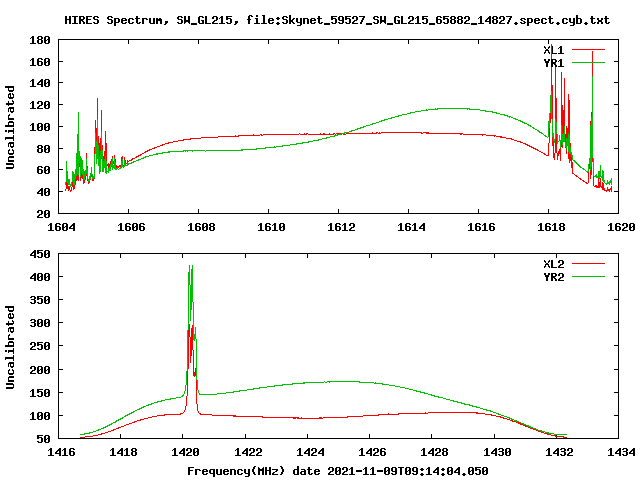Click the 20 y-axis tick label
Image resolution: width=640 pixels, height=480 pixels.
point(43,213)
